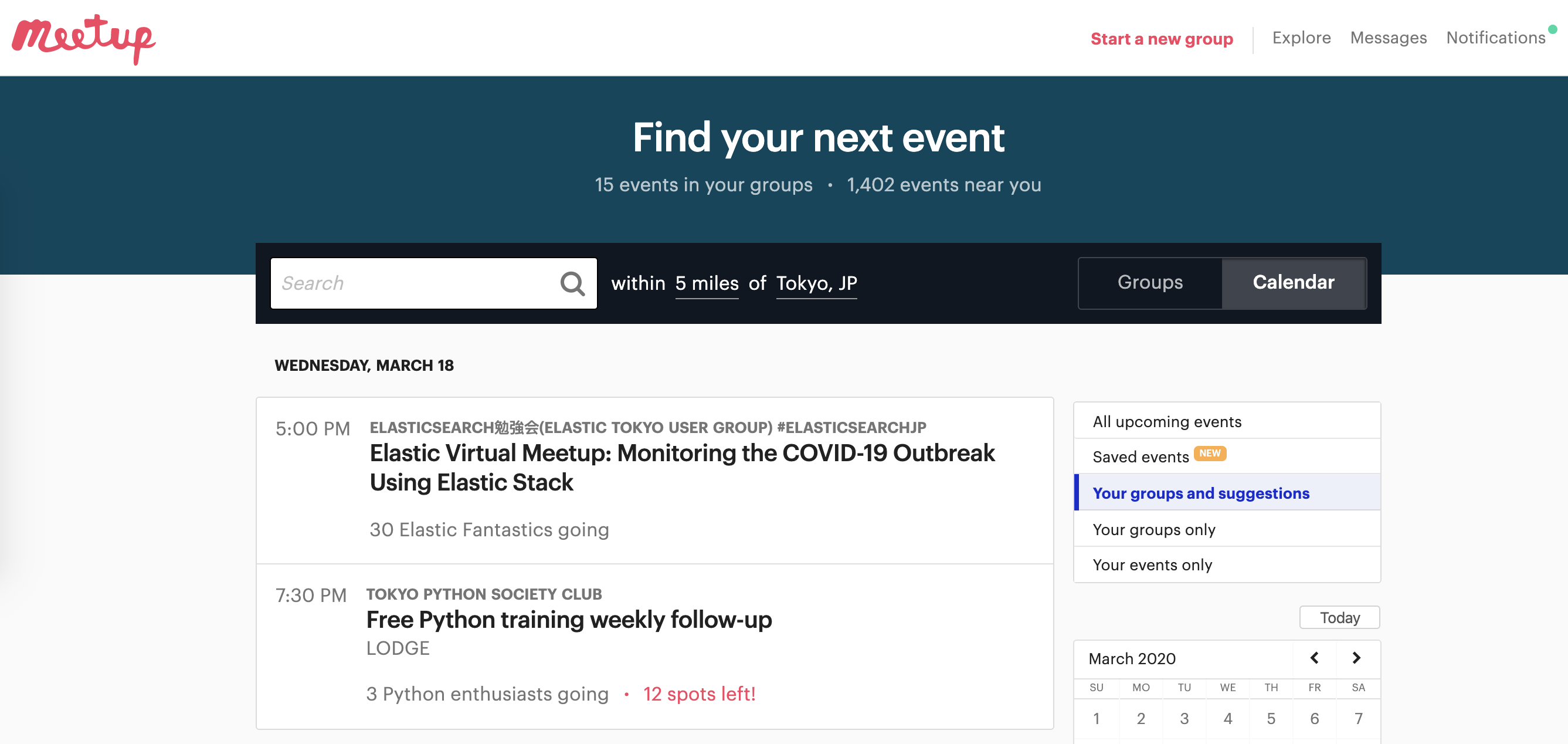1568x744 pixels.
Task: Change the Tokyo, JP location
Action: [816, 284]
